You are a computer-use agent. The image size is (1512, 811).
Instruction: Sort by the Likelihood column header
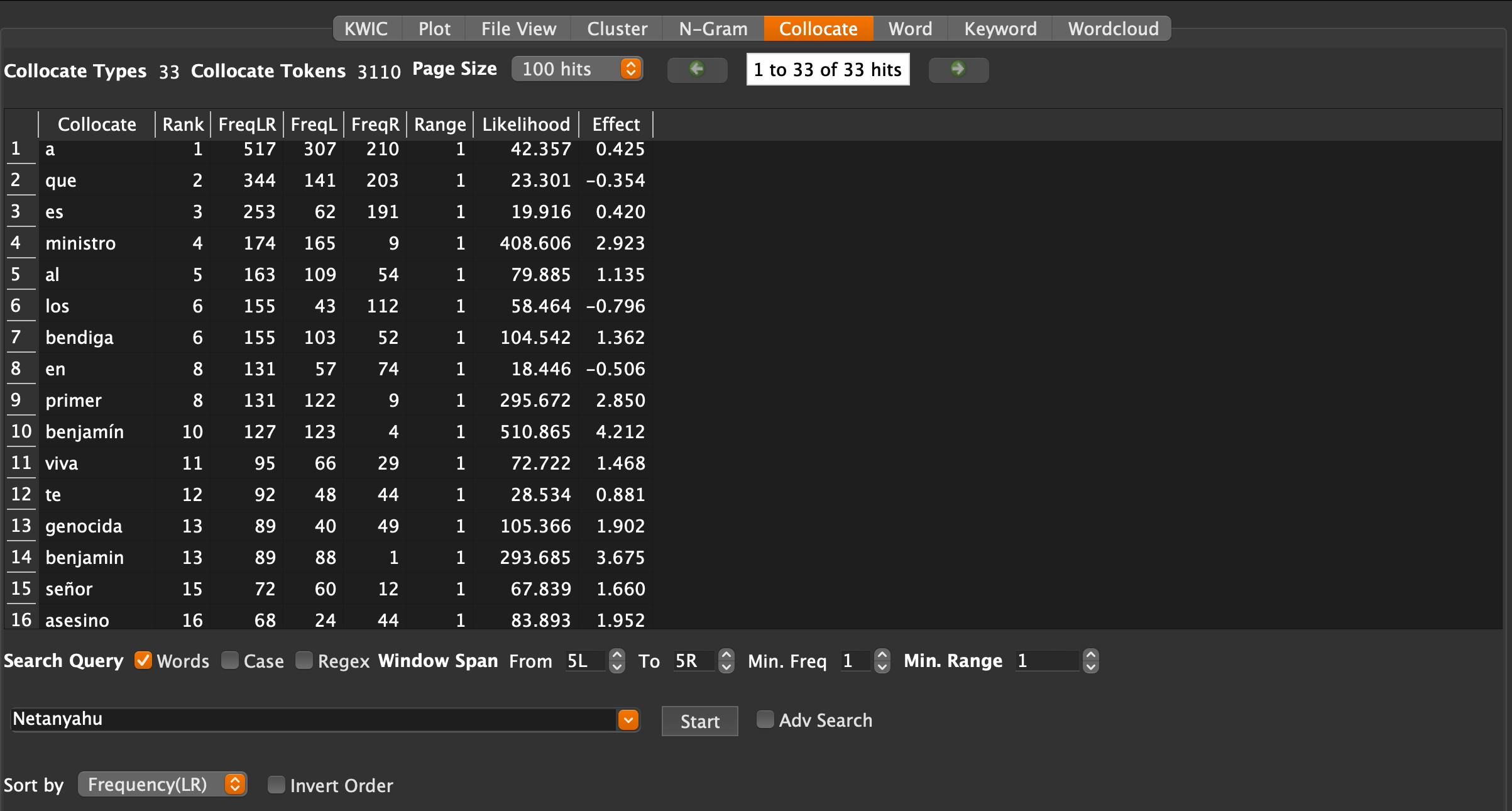[x=525, y=124]
